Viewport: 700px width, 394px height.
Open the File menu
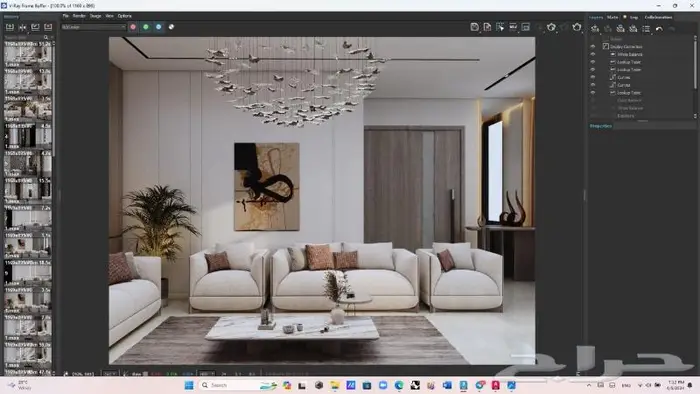click(66, 16)
